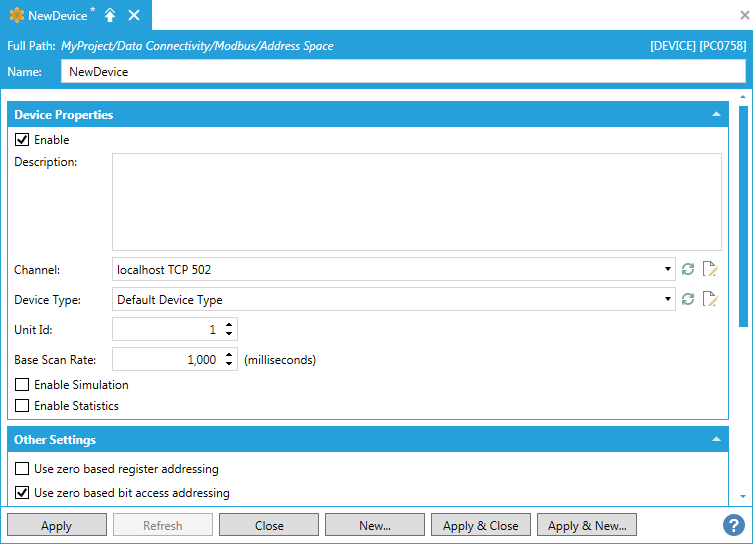Open the Device Type dropdown
The height and width of the screenshot is (544, 753).
pyautogui.click(x=667, y=300)
